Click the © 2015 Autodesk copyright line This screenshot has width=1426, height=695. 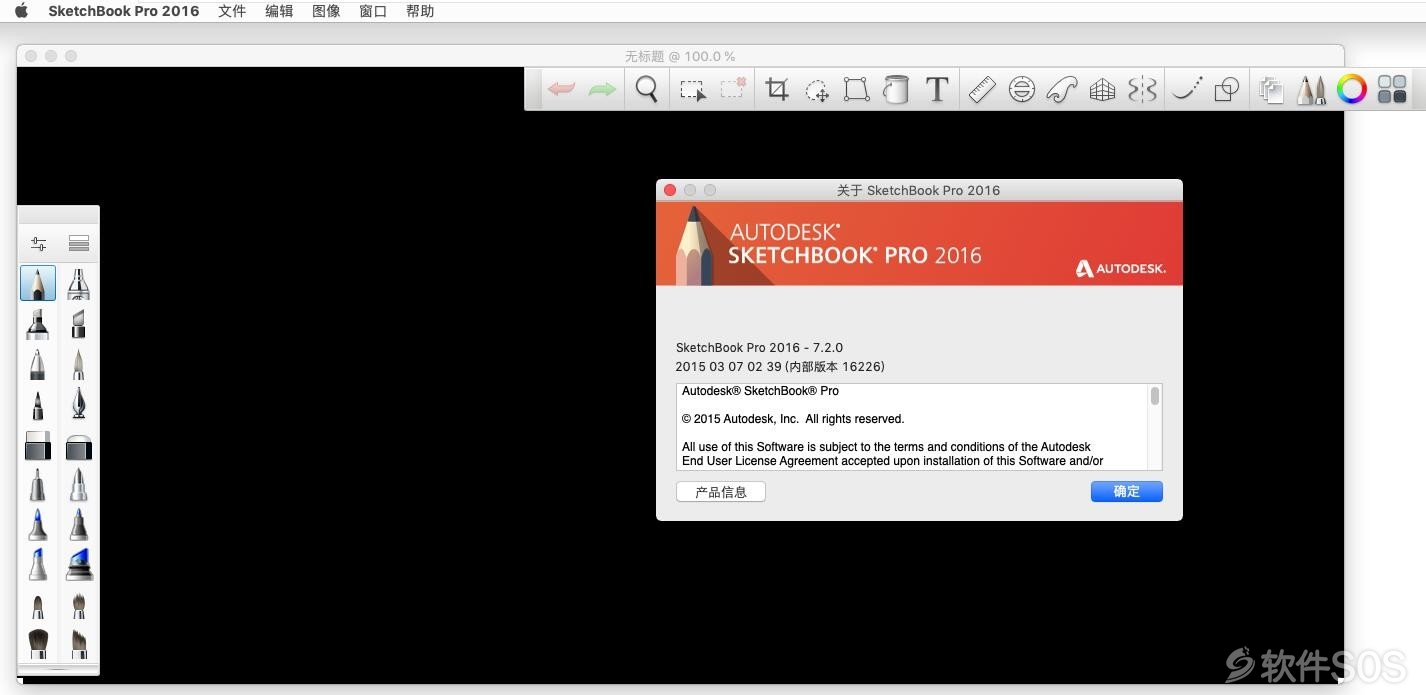pos(793,419)
